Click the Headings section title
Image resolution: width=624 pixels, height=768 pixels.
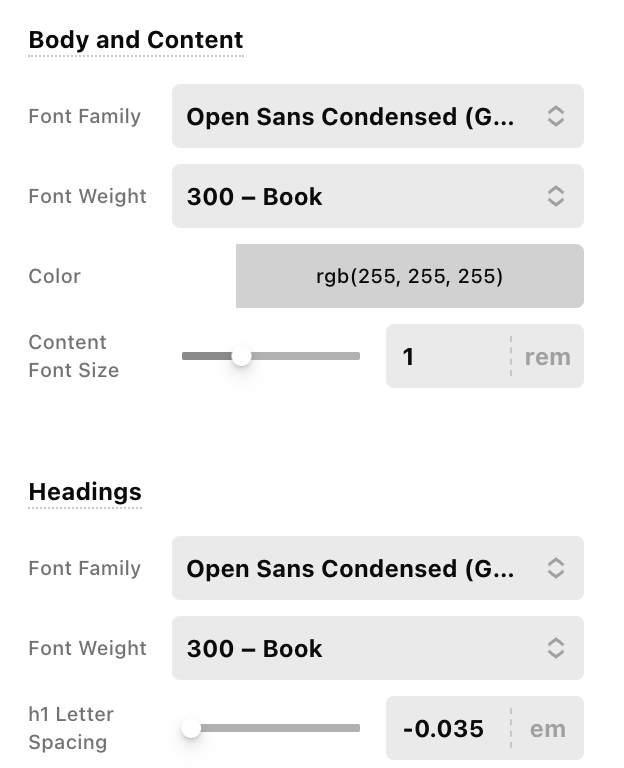click(x=85, y=492)
